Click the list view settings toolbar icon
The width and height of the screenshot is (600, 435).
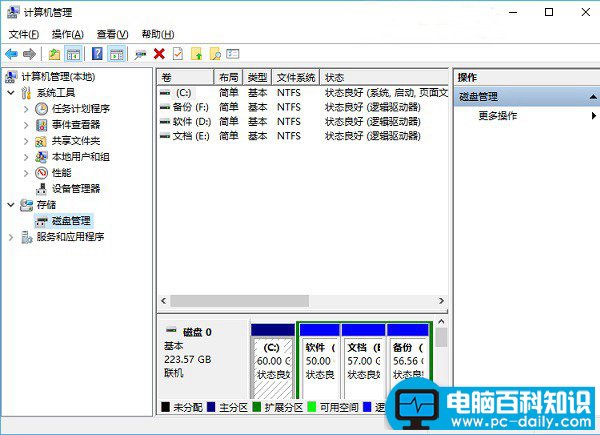[233, 54]
